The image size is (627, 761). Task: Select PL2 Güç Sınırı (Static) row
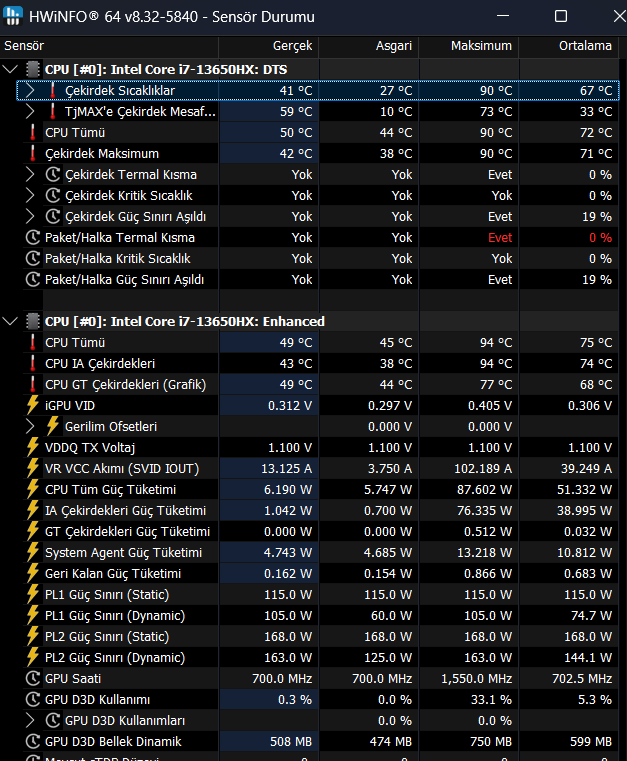pos(320,636)
